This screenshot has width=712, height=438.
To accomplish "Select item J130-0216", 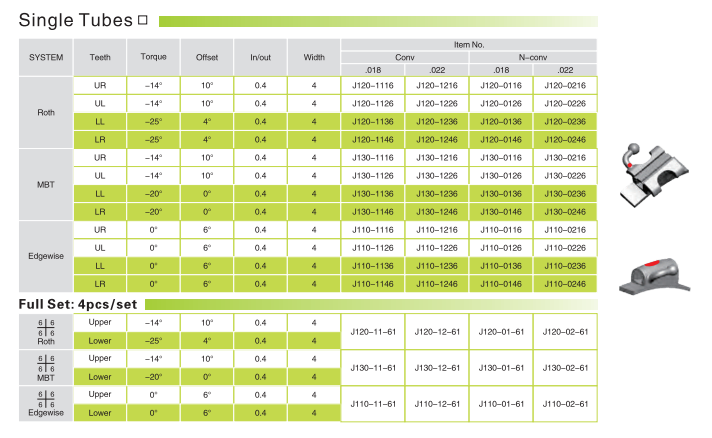I will tap(565, 157).
